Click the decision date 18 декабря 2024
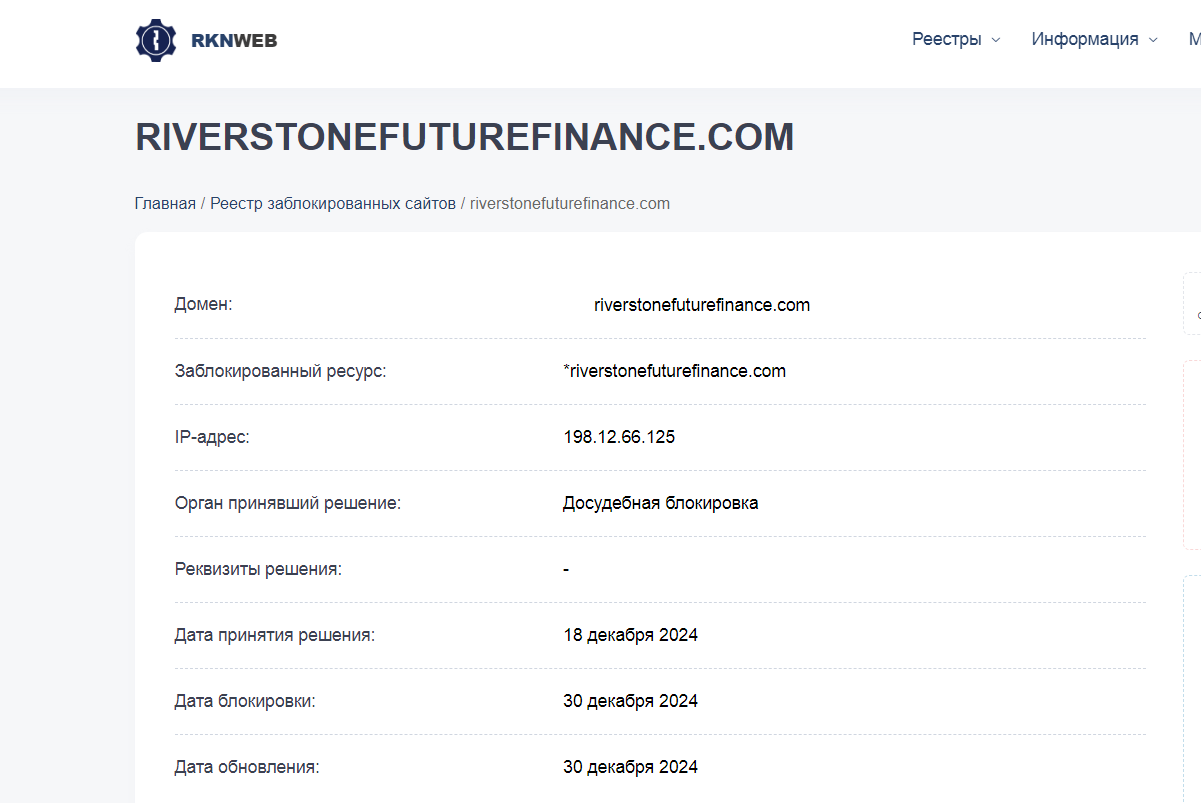Viewport: 1201px width, 803px height. [631, 635]
